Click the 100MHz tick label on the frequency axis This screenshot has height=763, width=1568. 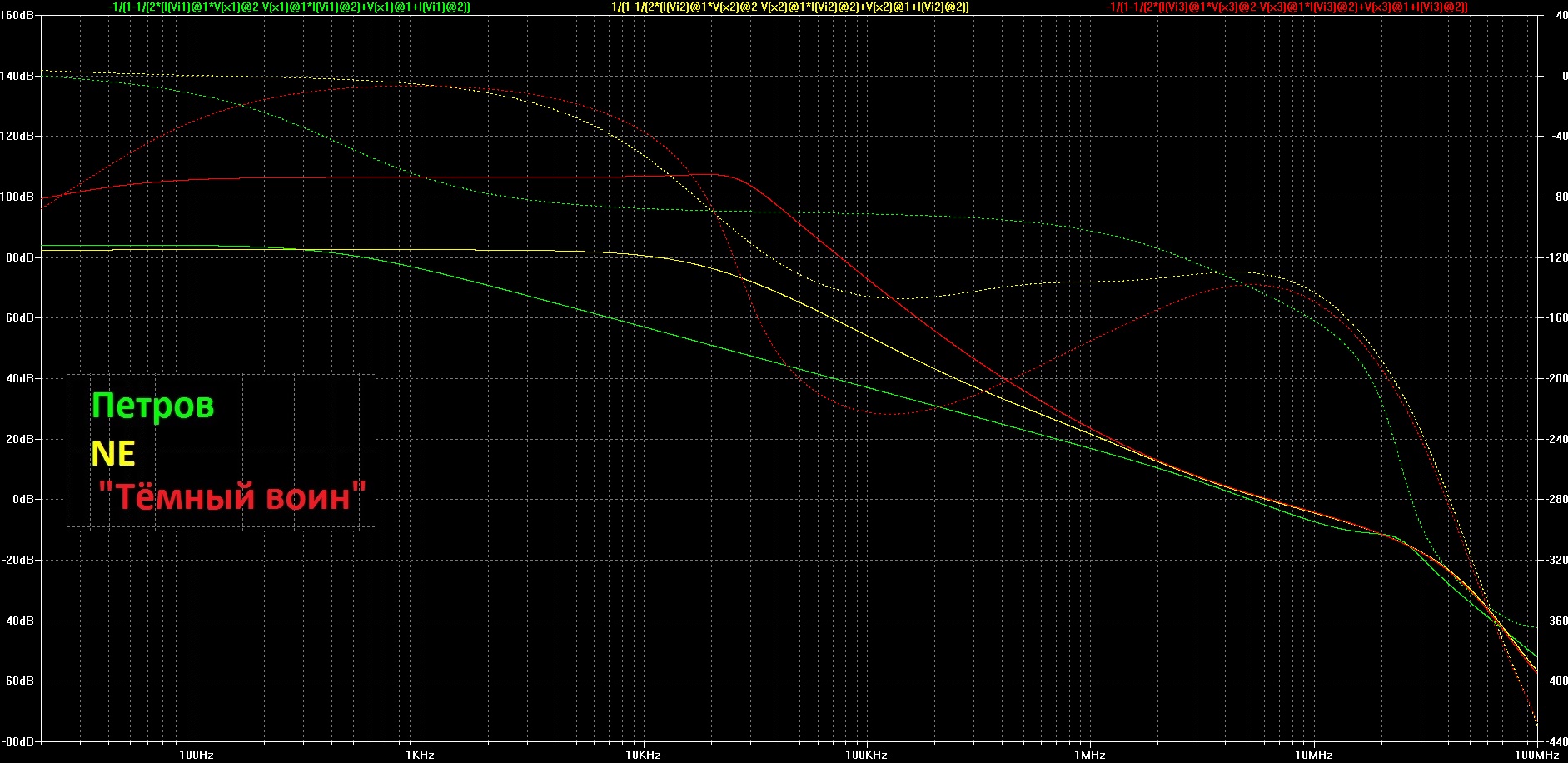point(1537,755)
